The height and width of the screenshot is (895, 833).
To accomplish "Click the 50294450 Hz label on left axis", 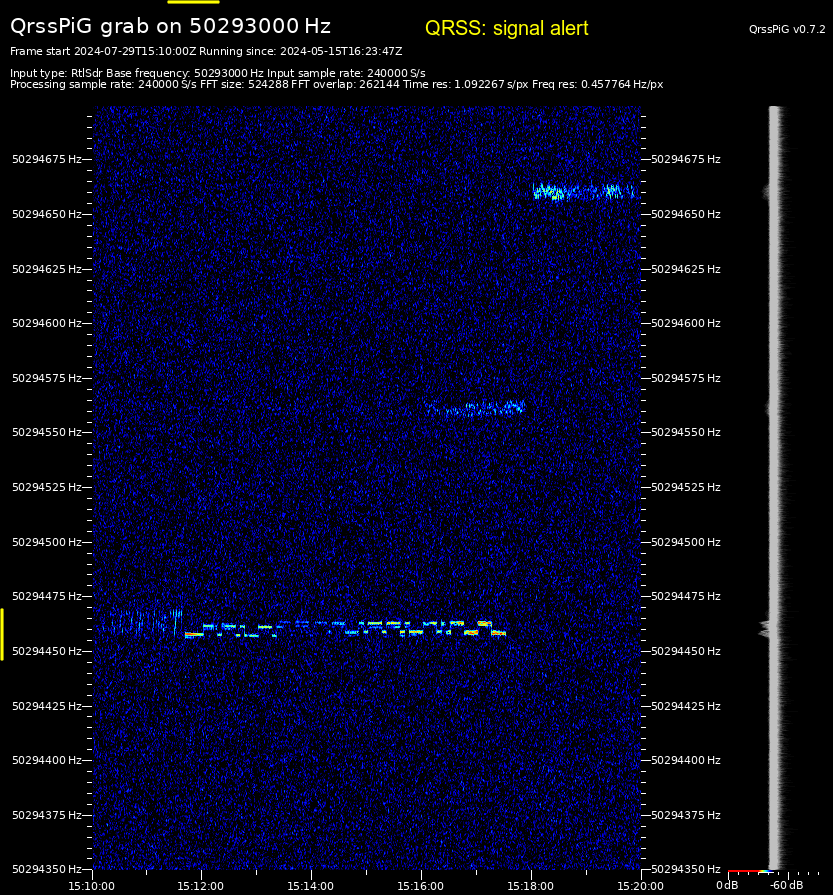I will pos(47,651).
